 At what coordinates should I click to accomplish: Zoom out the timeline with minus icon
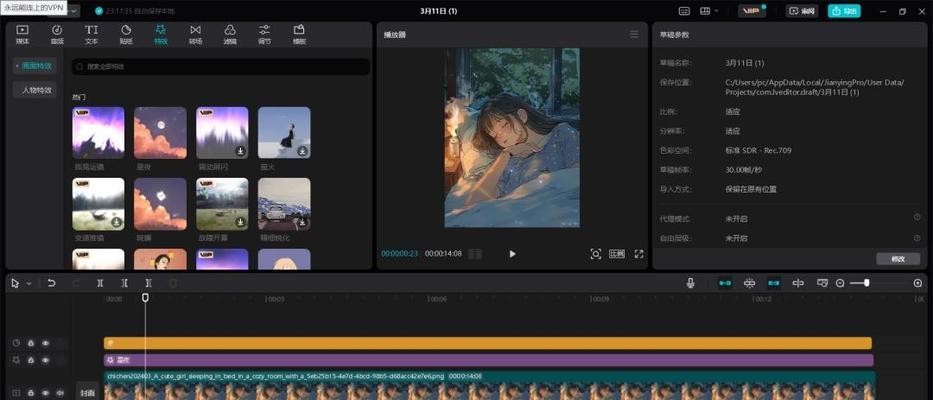[840, 283]
